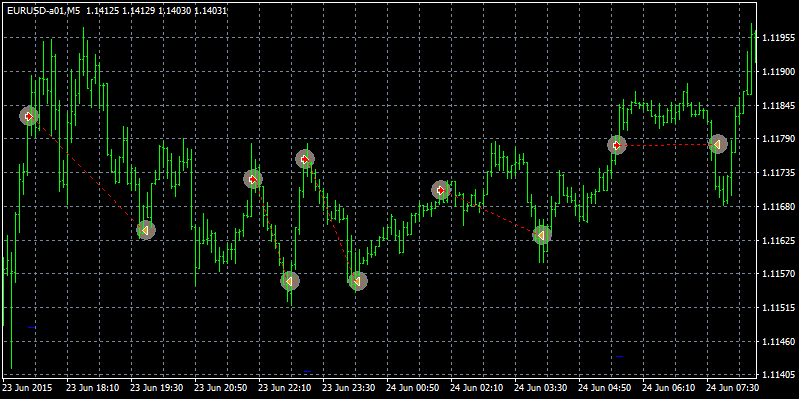The image size is (799, 399).
Task: Click the 24 Jun 07:30 time label
Action: click(733, 388)
